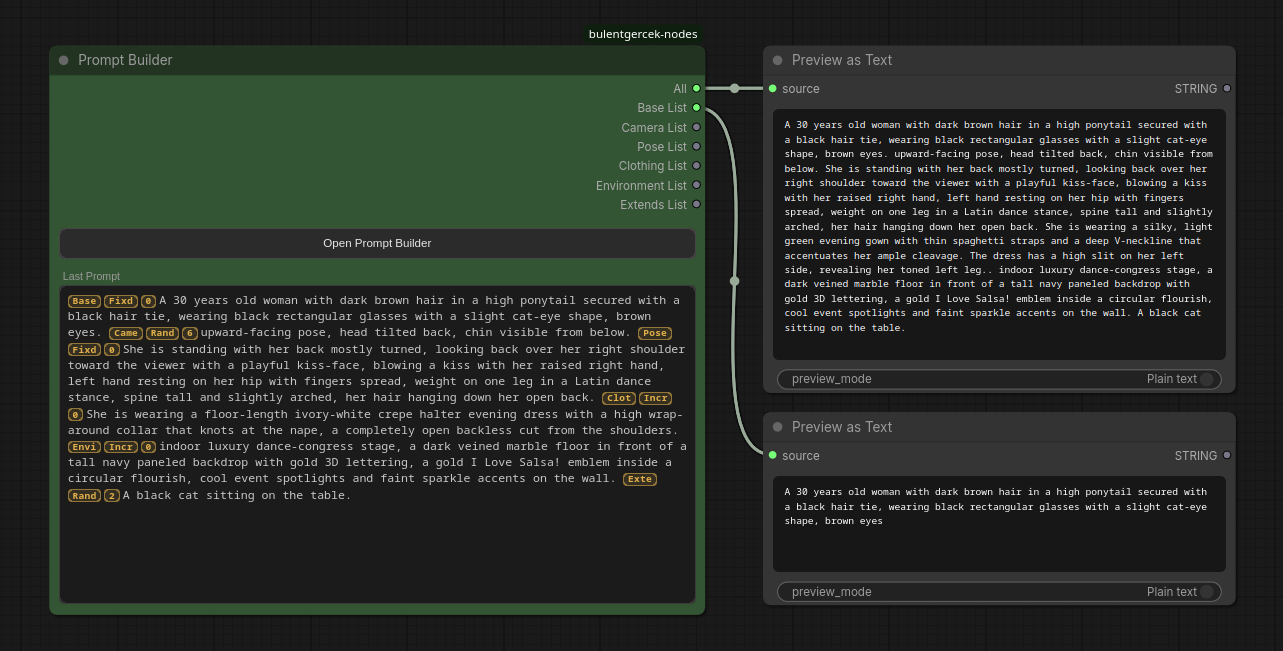Click the Exte tag in Last Prompt
This screenshot has height=651, width=1283.
640,479
